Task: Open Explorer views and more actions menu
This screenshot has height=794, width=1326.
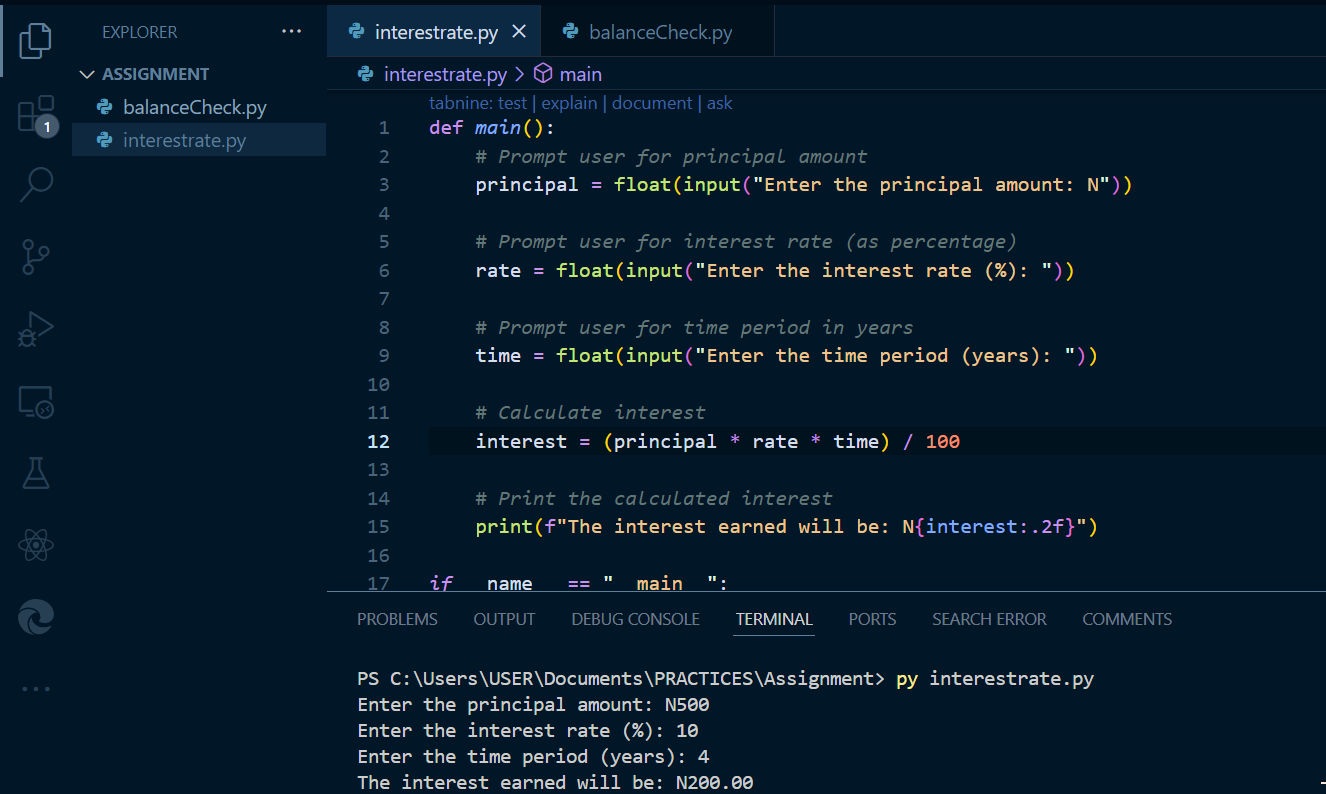Action: tap(291, 32)
